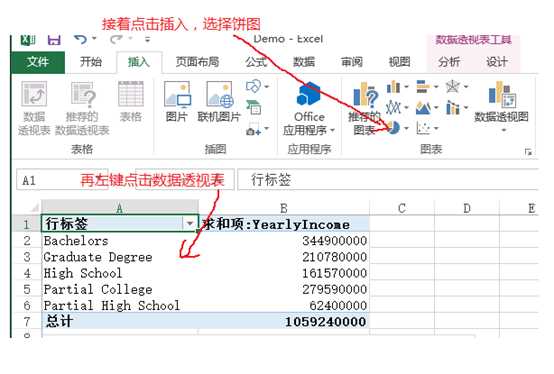Open the pie chart dropdown arrow
The height and width of the screenshot is (374, 554).
pyautogui.click(x=406, y=128)
